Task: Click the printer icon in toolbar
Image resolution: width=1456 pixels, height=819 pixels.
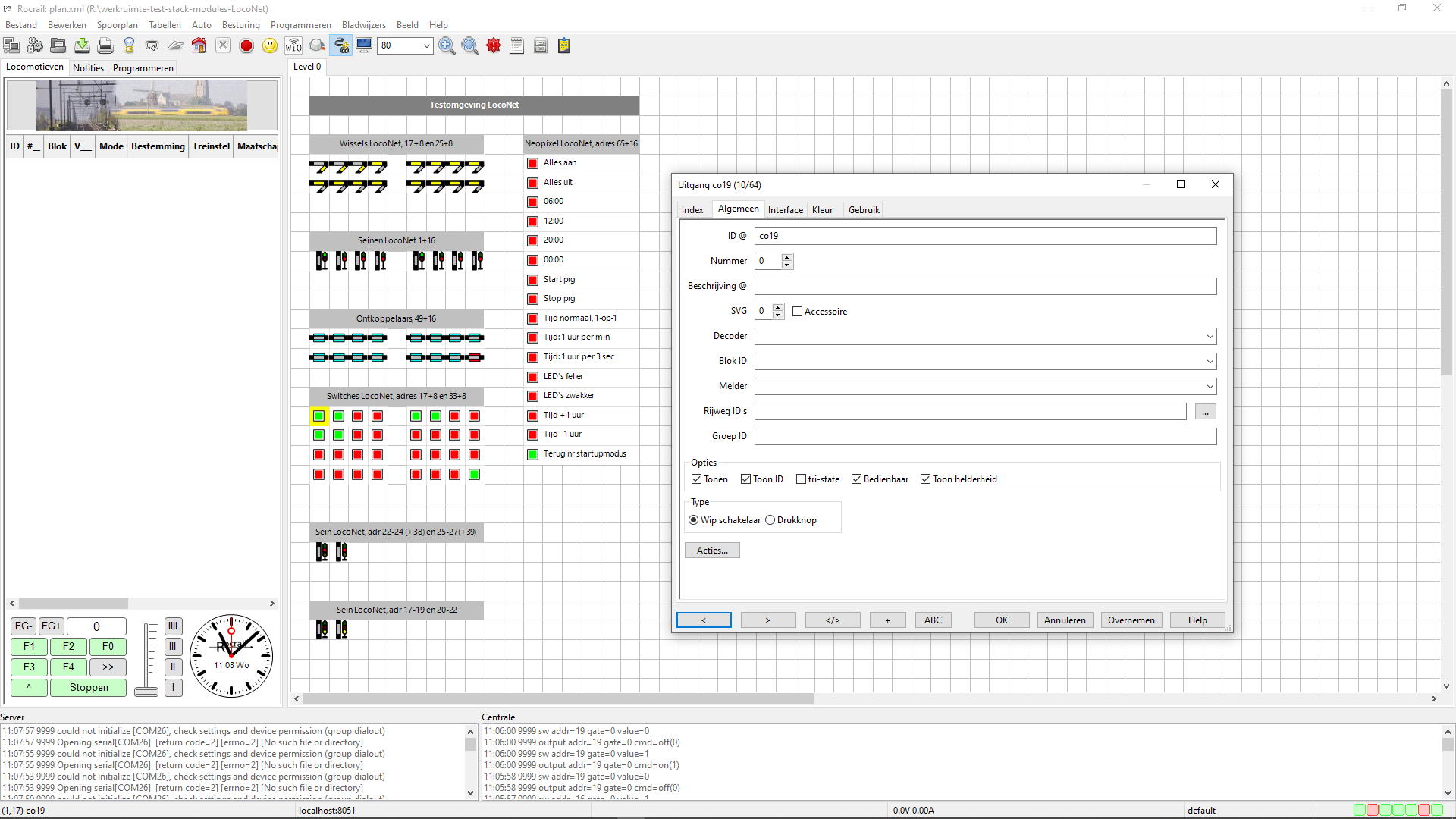Action: coord(105,46)
